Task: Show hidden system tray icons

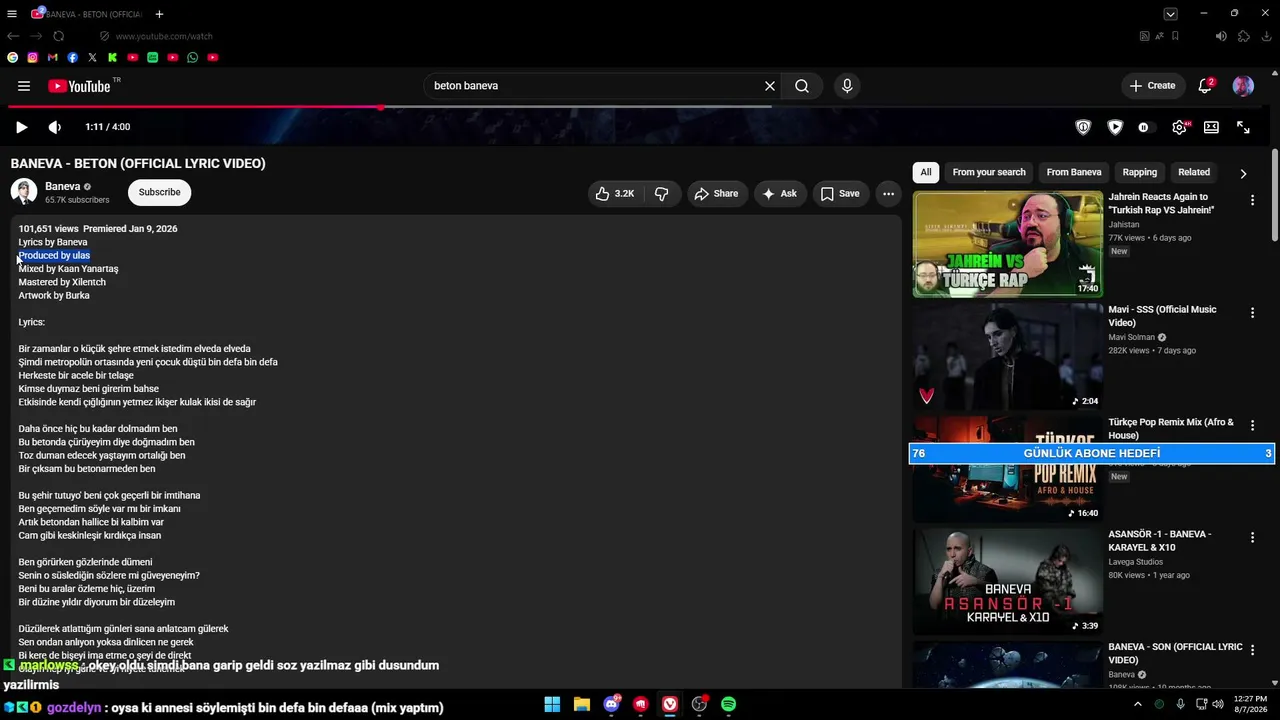Action: pyautogui.click(x=1137, y=705)
